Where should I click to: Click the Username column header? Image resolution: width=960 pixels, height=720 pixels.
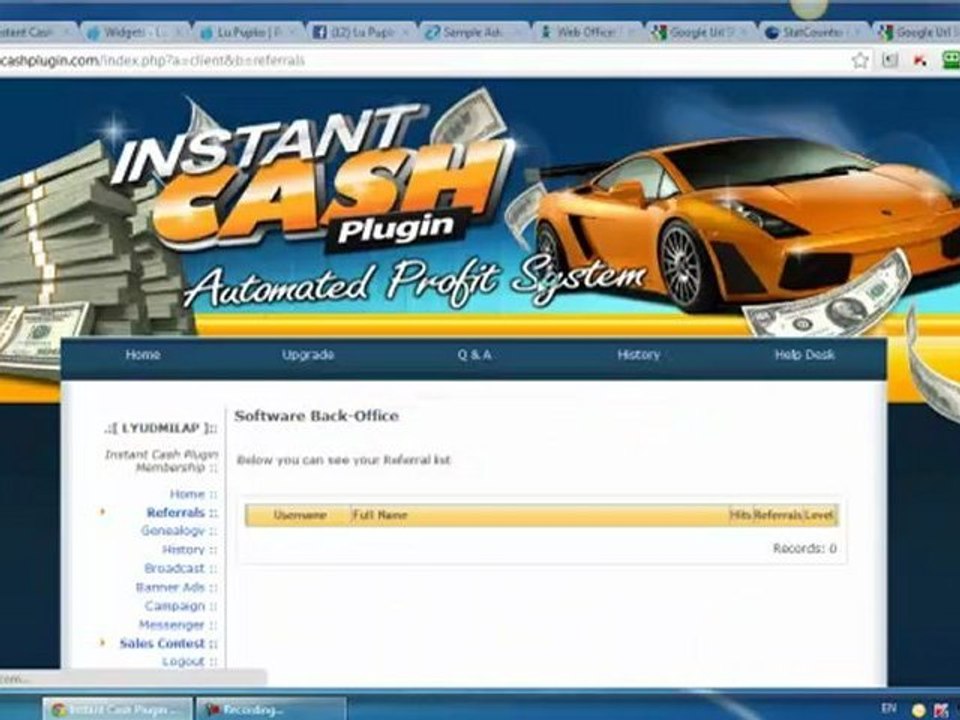click(300, 515)
